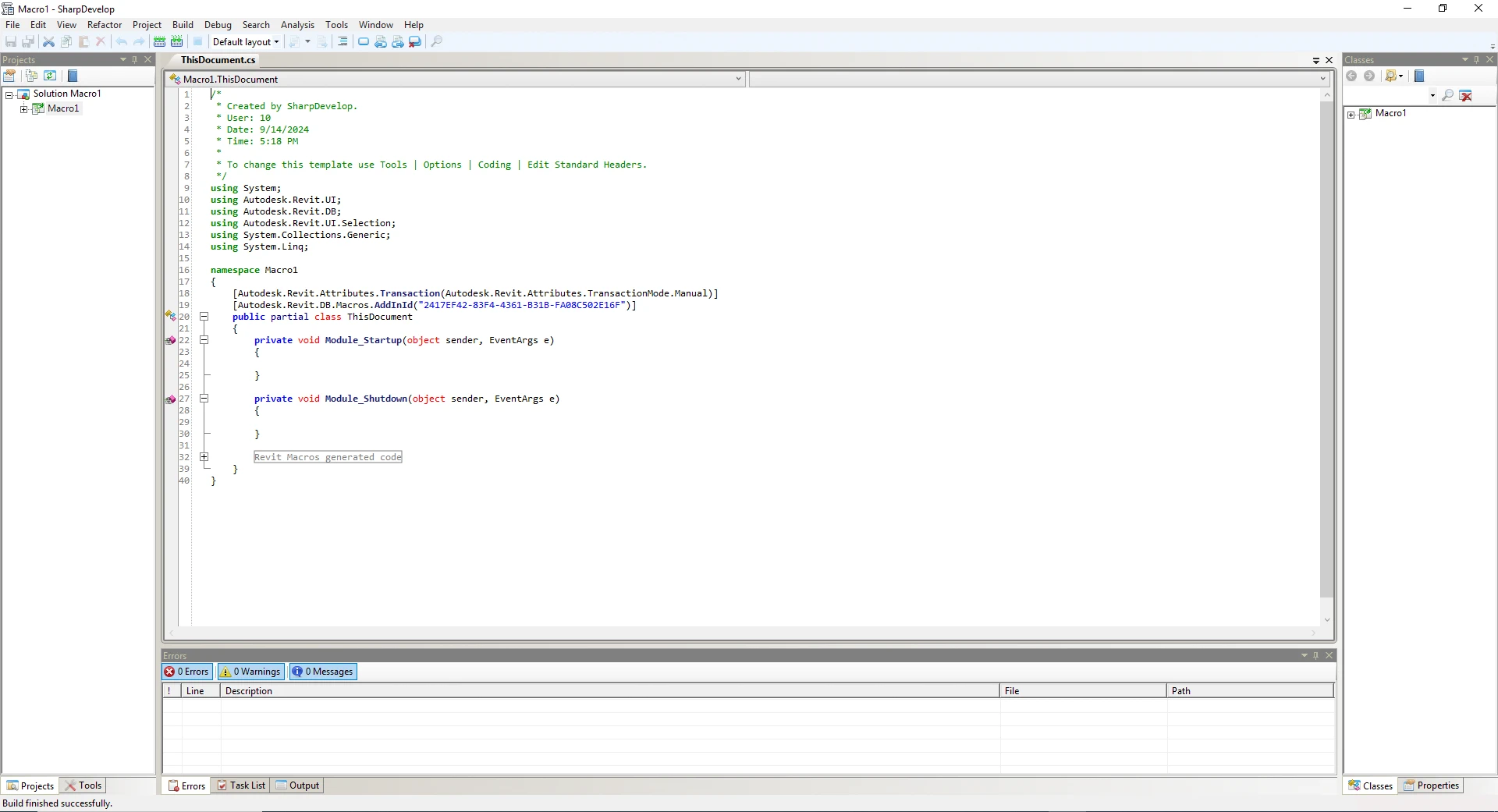Toggle the 0 Warnings filter button
Viewport: 1498px width, 812px height.
coord(250,672)
